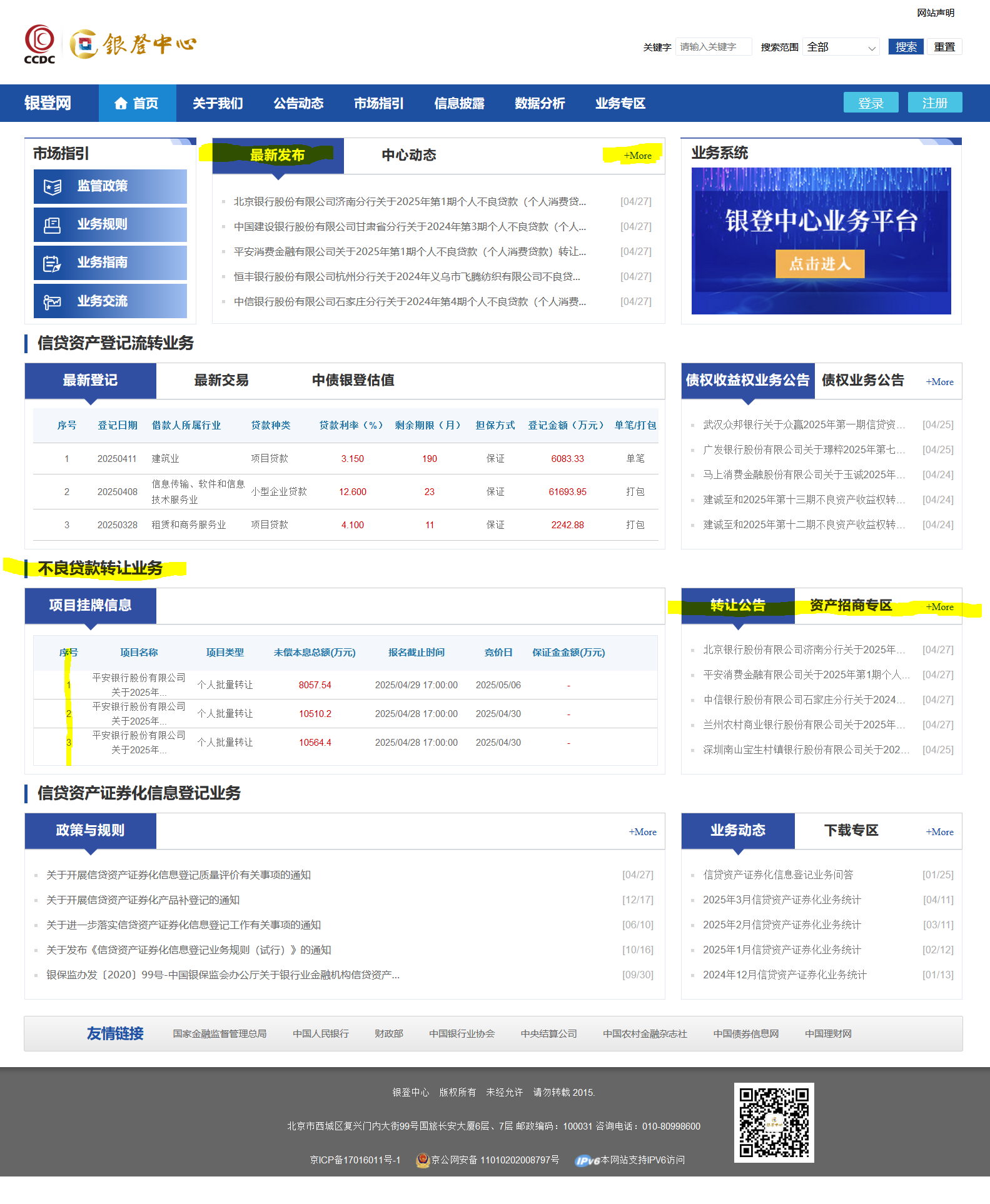Open the 北京银行济南分行 2025年第1期 announcement in 最新发布
This screenshot has width=990, height=1204.
point(410,201)
